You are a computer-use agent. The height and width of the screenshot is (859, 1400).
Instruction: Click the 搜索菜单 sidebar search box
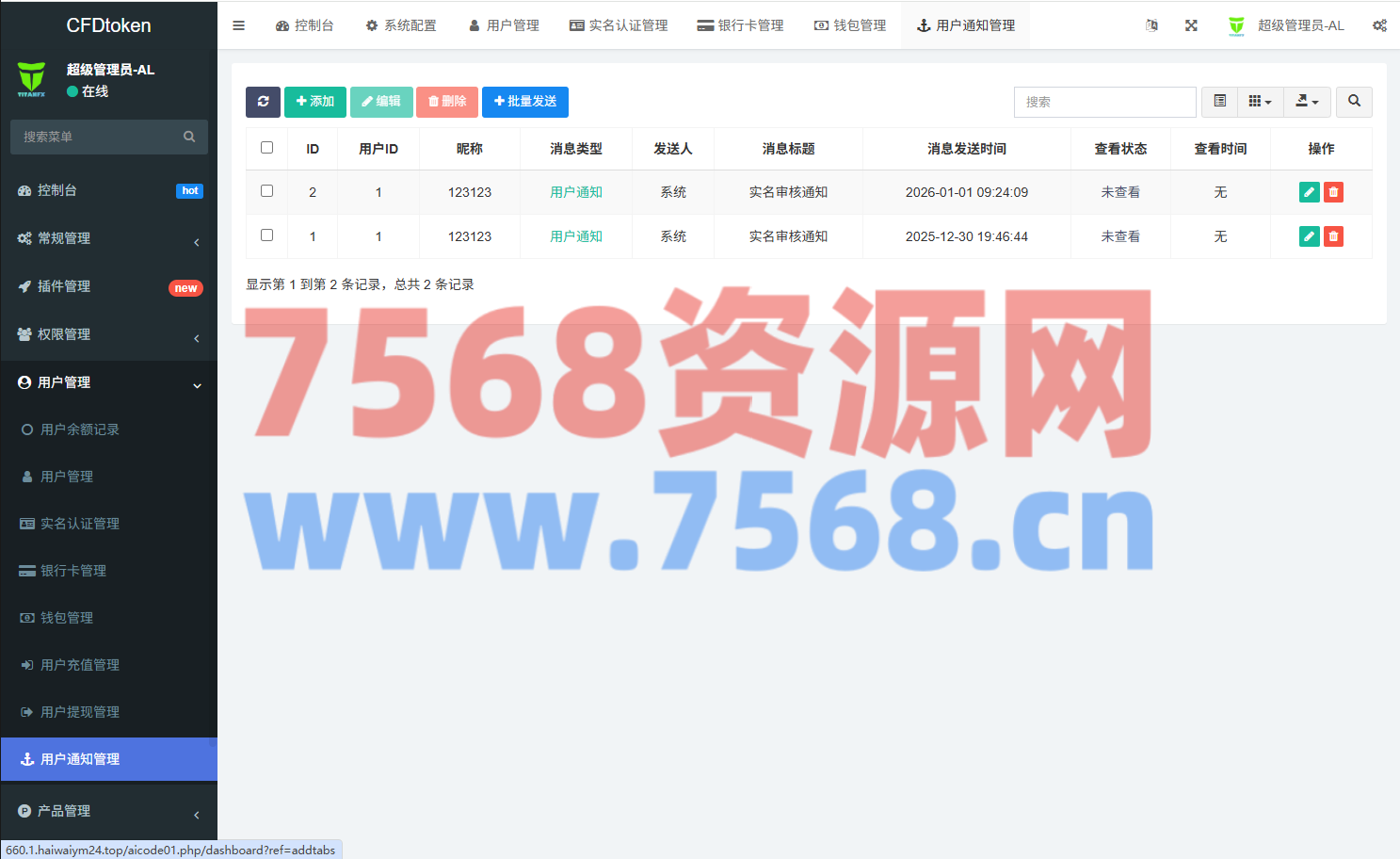(99, 137)
